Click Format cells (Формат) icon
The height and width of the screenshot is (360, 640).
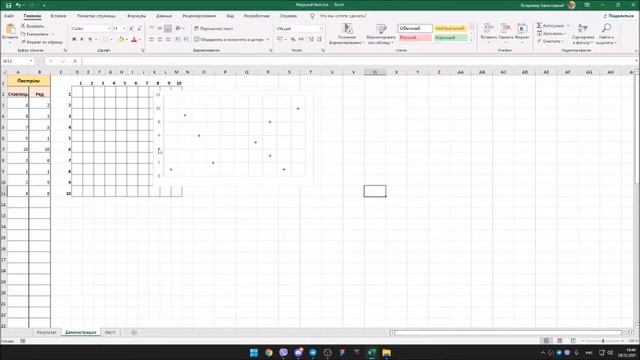tap(522, 28)
